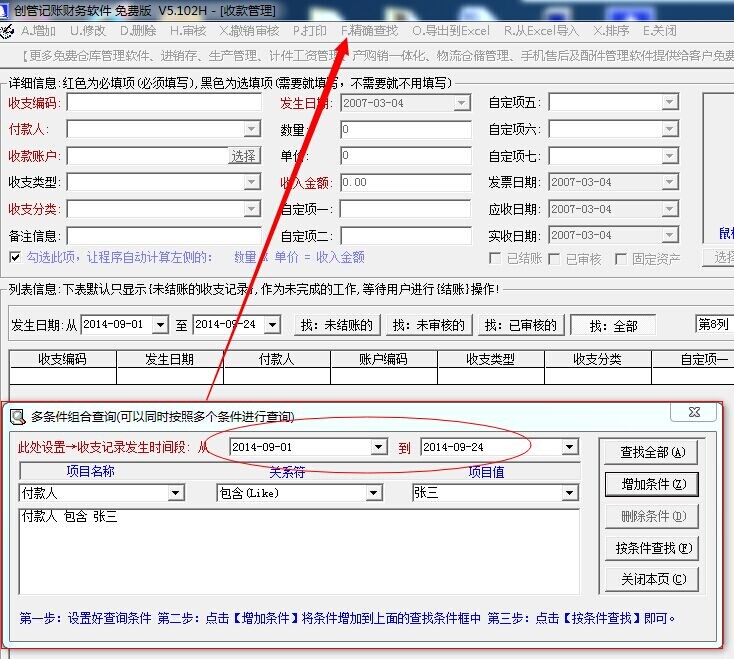The height and width of the screenshot is (659, 734).
Task: Close the dialog with 关闭本页
Action: 651,580
